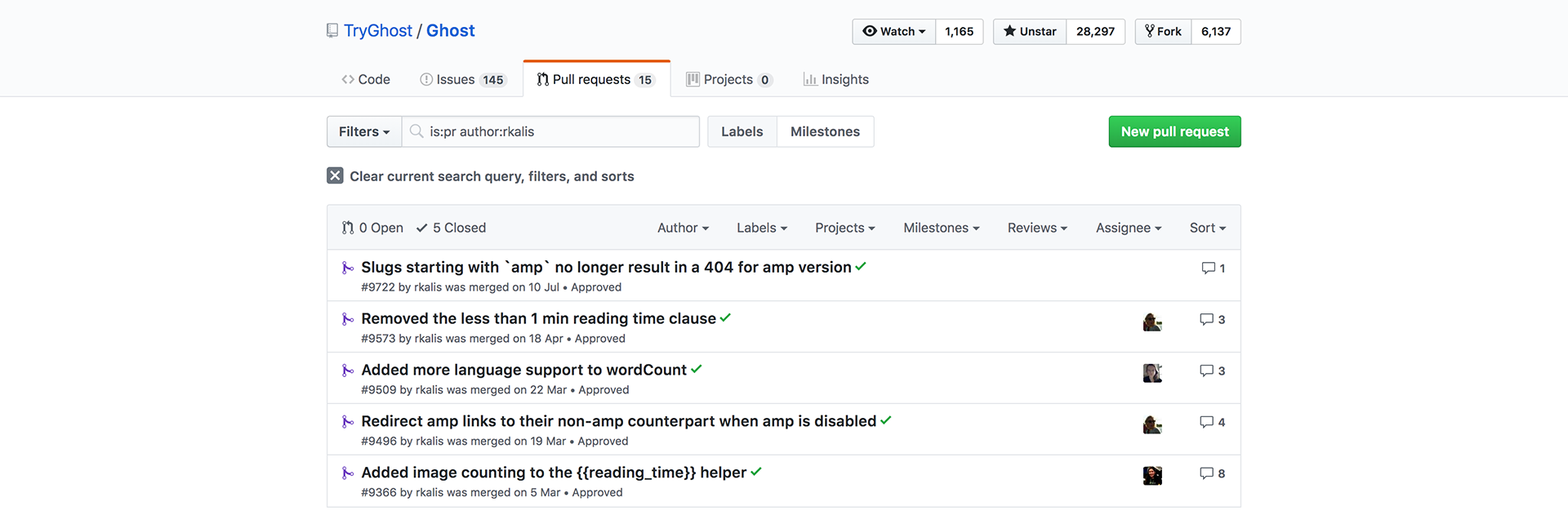1568x515 pixels.
Task: Expand the Milestones filter dropdown in list header
Action: click(942, 228)
